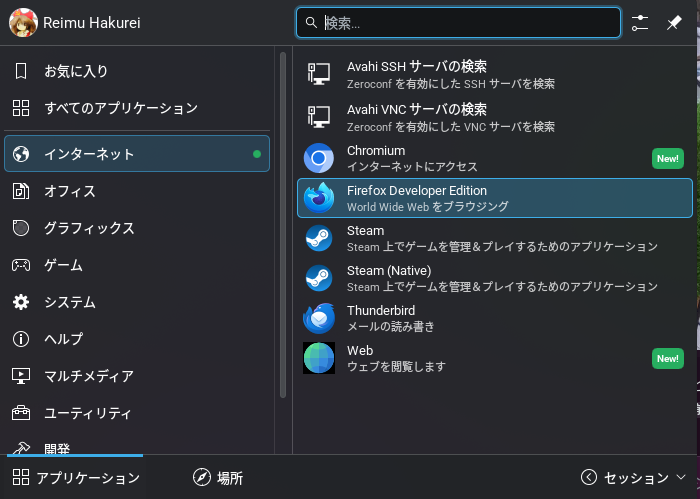Open the launcher configure settings button
This screenshot has height=499, width=700.
tap(641, 22)
